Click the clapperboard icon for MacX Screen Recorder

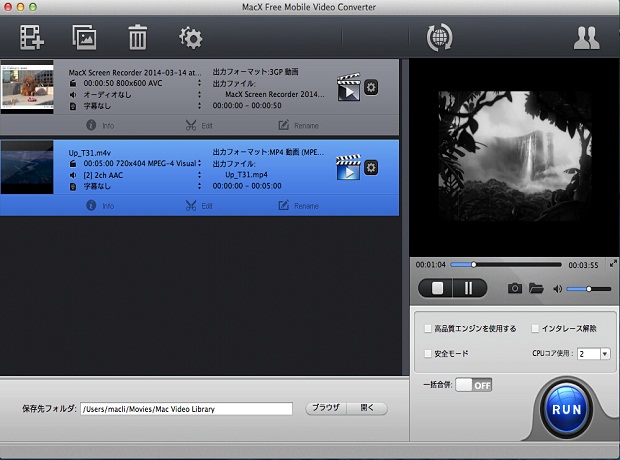click(348, 88)
